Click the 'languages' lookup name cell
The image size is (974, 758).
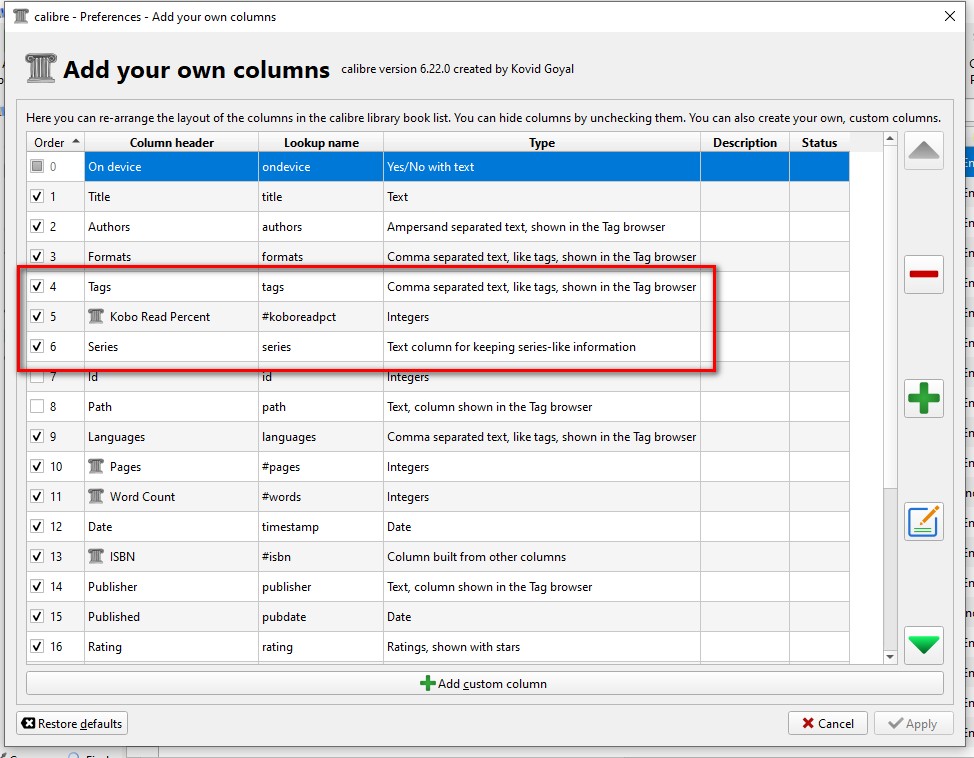[321, 436]
